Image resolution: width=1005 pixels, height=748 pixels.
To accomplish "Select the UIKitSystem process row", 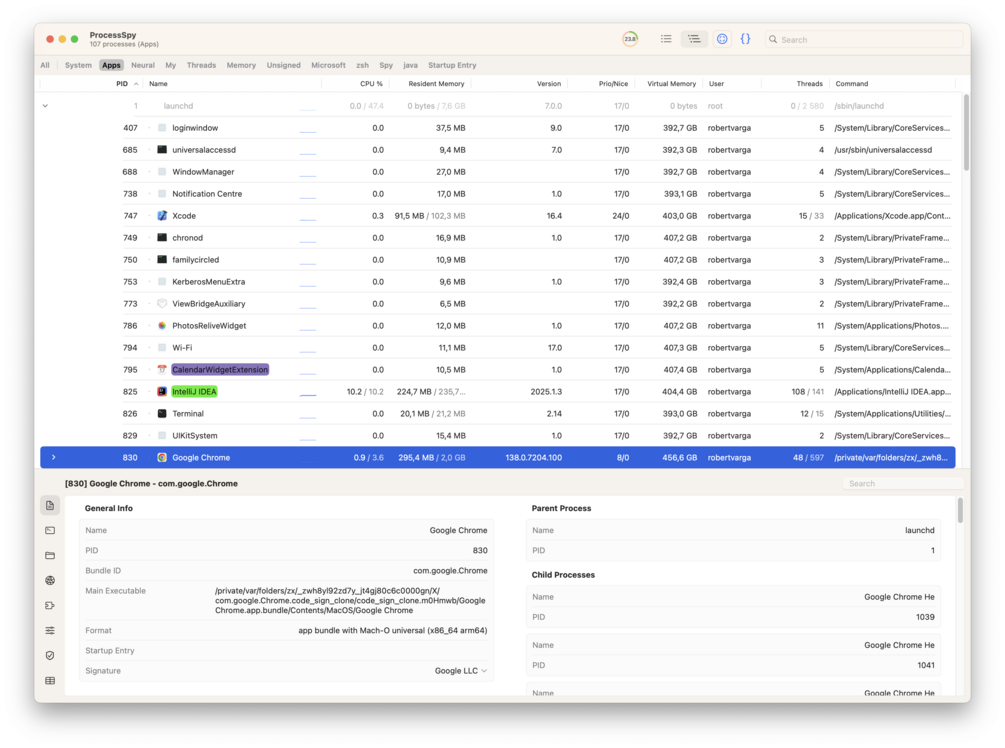I will pos(497,436).
